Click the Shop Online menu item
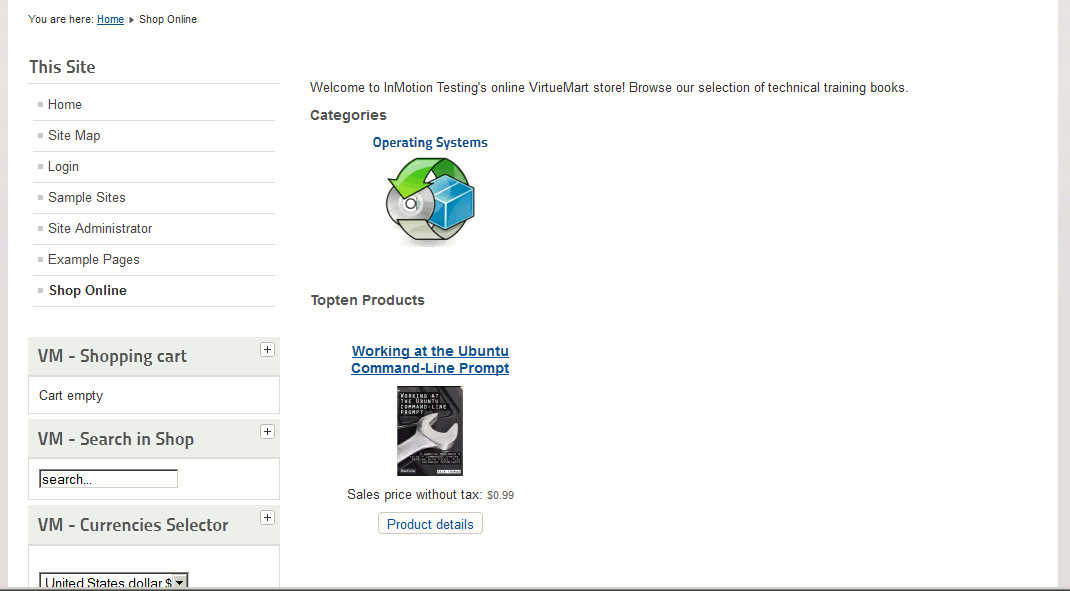Image resolution: width=1070 pixels, height=591 pixels. tap(88, 290)
